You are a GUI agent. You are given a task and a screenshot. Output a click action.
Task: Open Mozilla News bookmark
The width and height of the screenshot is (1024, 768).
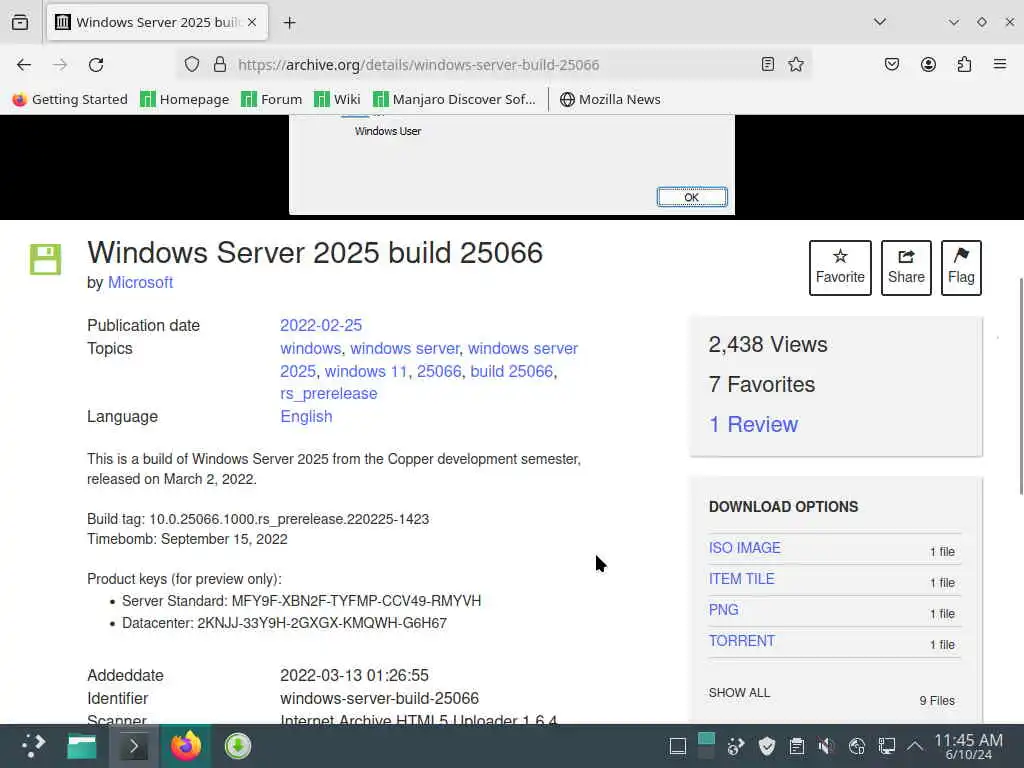(611, 99)
